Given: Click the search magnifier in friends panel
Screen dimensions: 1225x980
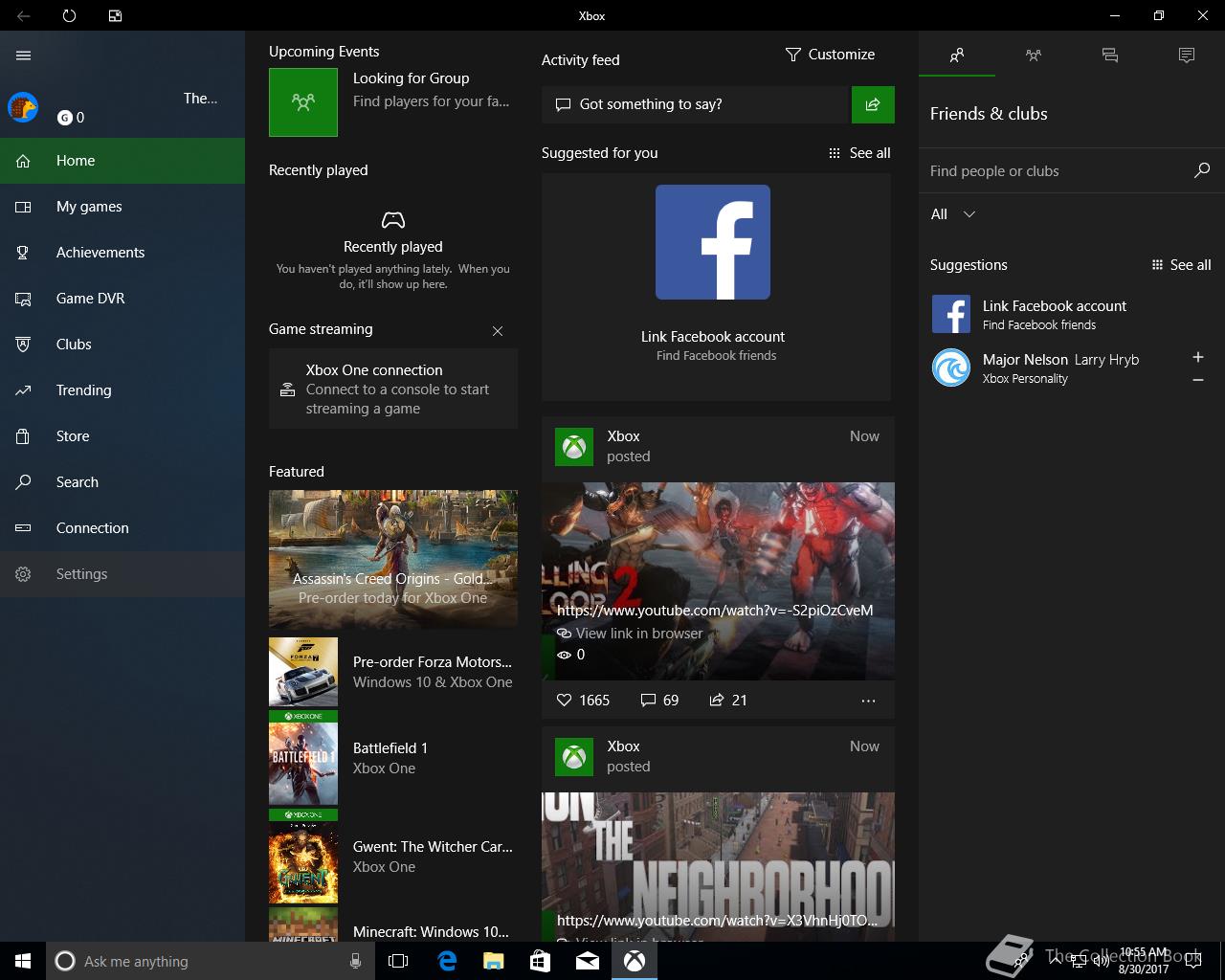Looking at the screenshot, I should (x=1202, y=170).
